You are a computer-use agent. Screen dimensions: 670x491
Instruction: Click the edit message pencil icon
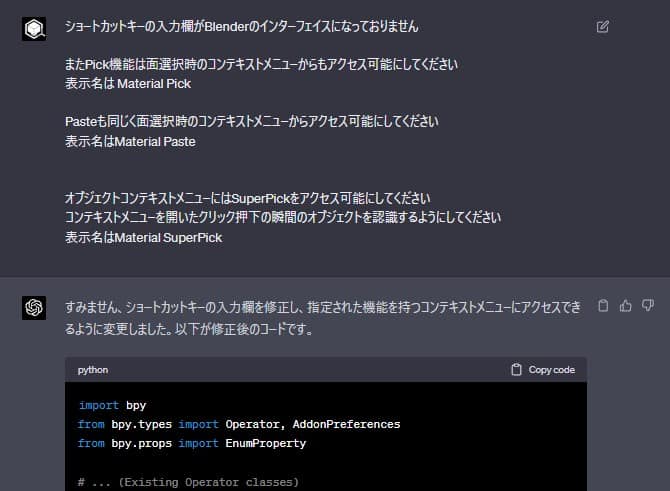coord(602,27)
